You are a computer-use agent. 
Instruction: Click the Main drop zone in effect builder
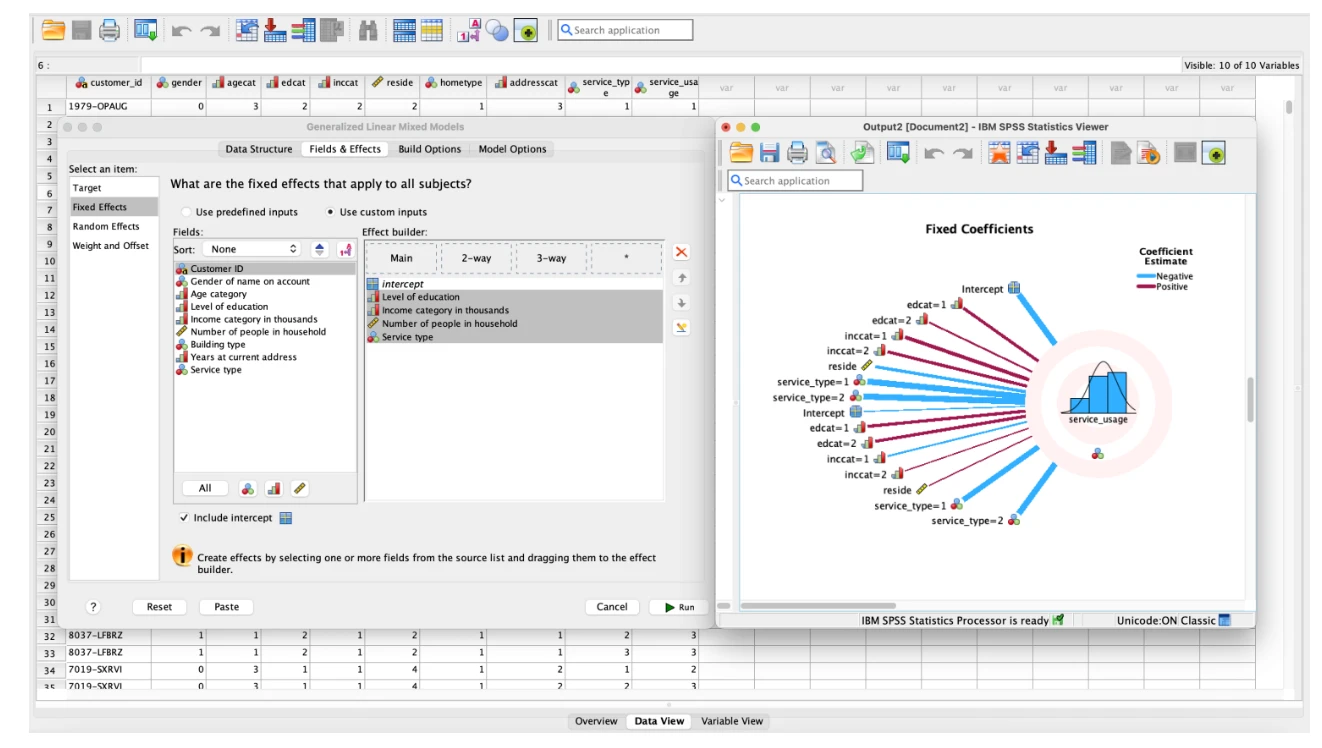(401, 258)
